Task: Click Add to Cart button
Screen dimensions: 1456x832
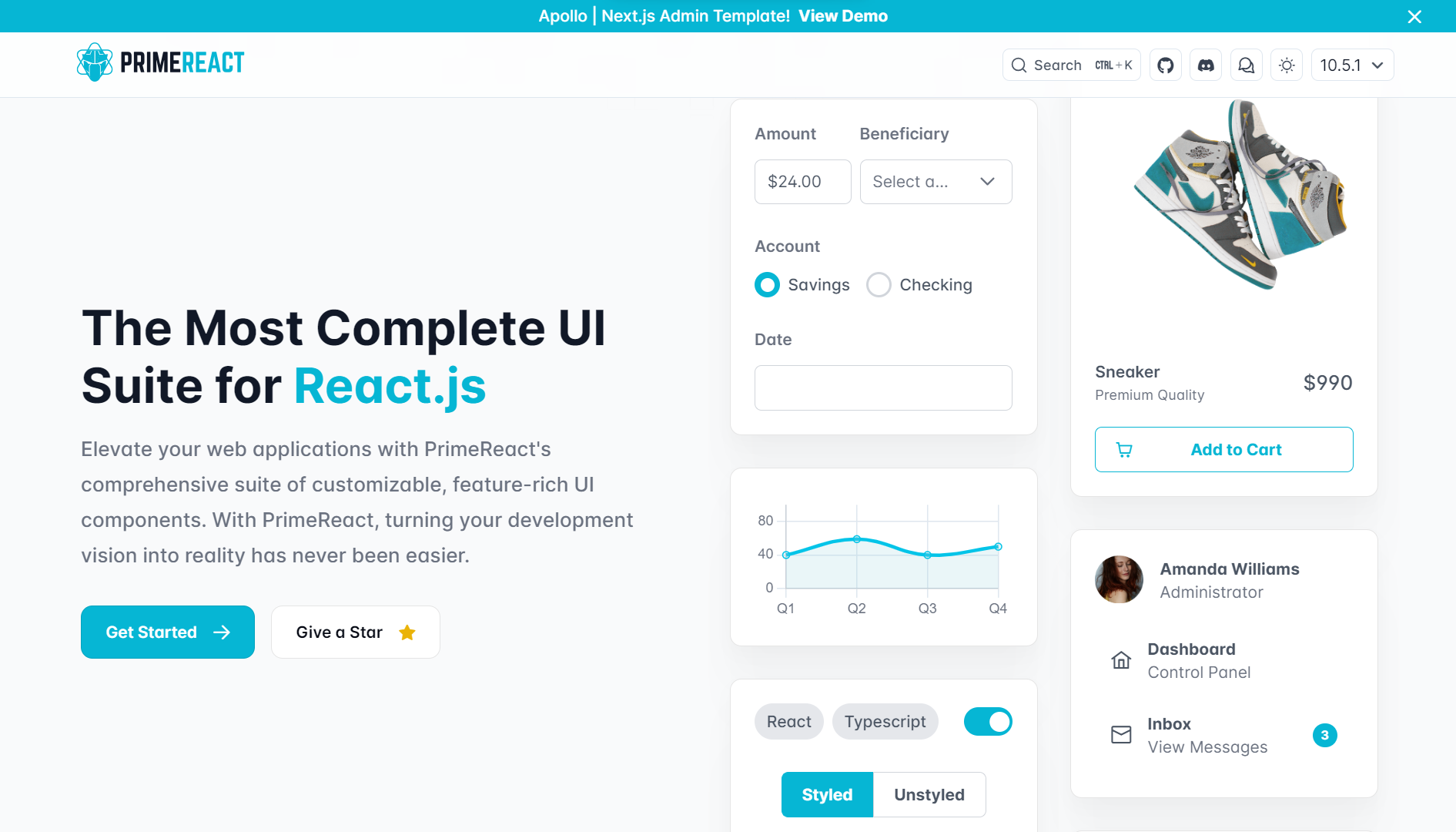Action: coord(1223,450)
